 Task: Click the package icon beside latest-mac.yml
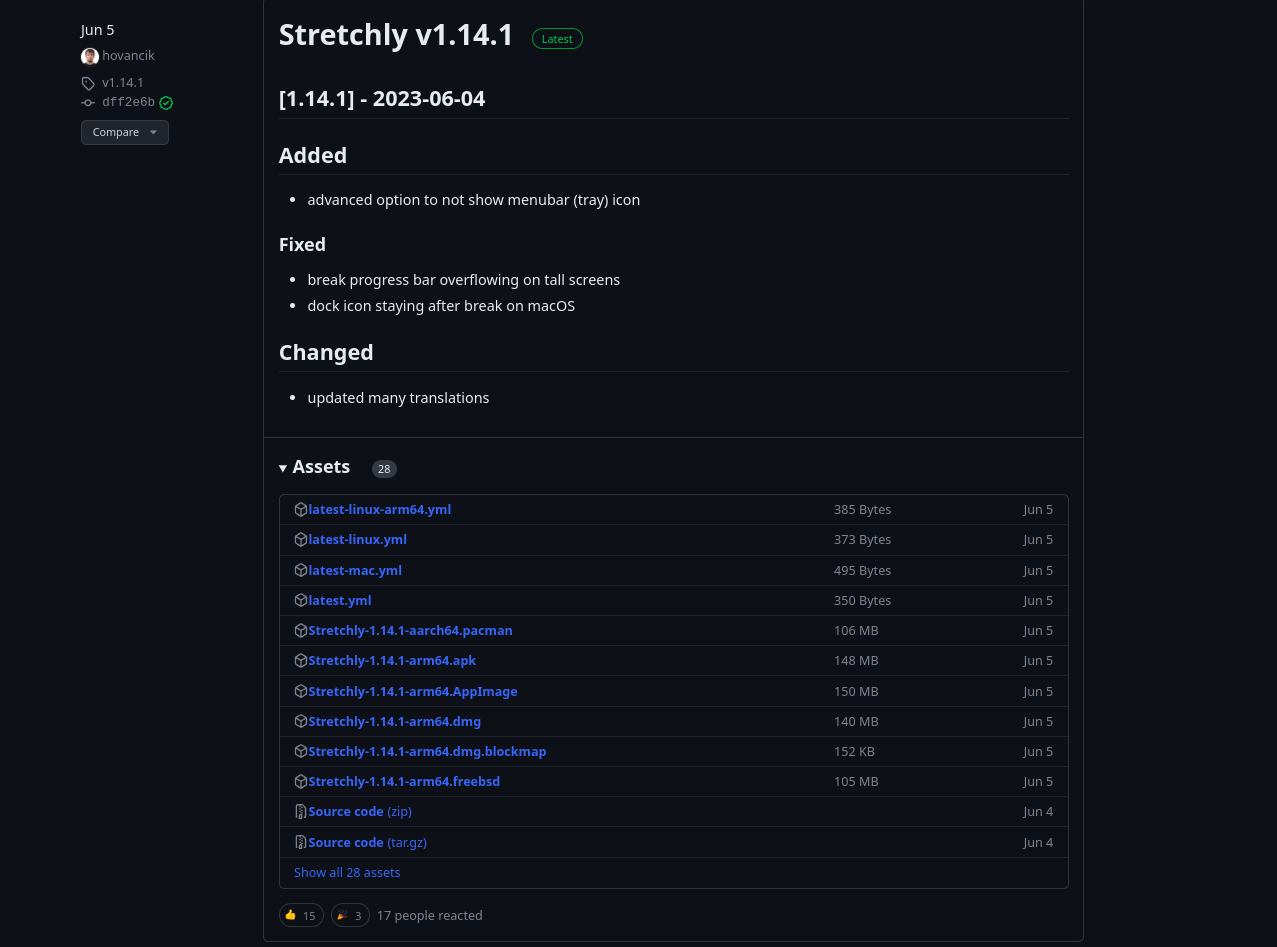pyautogui.click(x=300, y=570)
